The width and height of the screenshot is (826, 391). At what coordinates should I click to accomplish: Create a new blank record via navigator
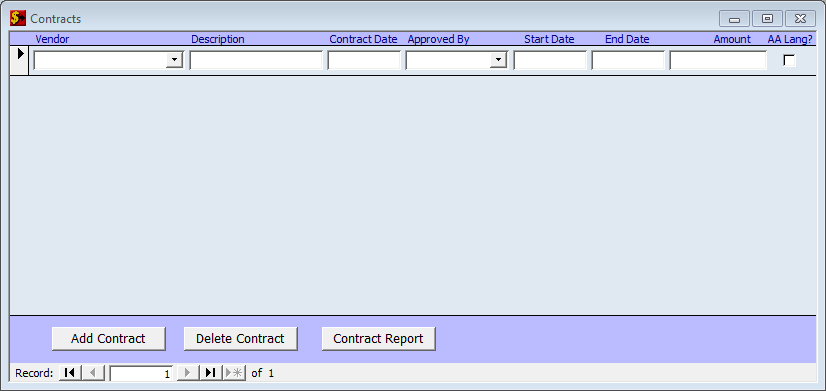tap(234, 373)
